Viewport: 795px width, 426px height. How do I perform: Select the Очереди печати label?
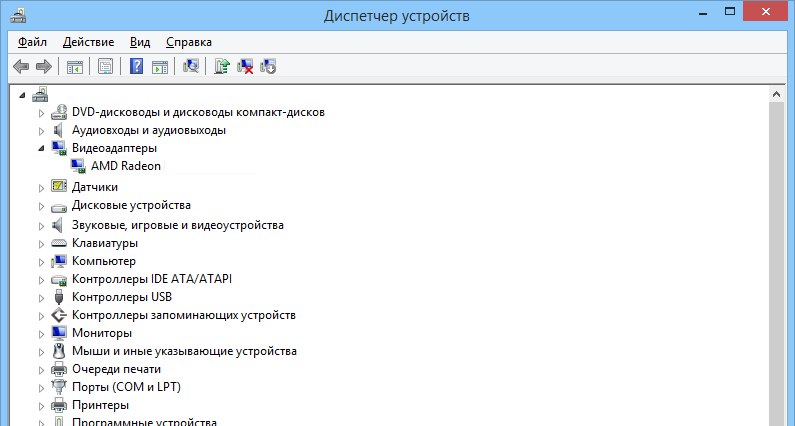[x=116, y=369]
